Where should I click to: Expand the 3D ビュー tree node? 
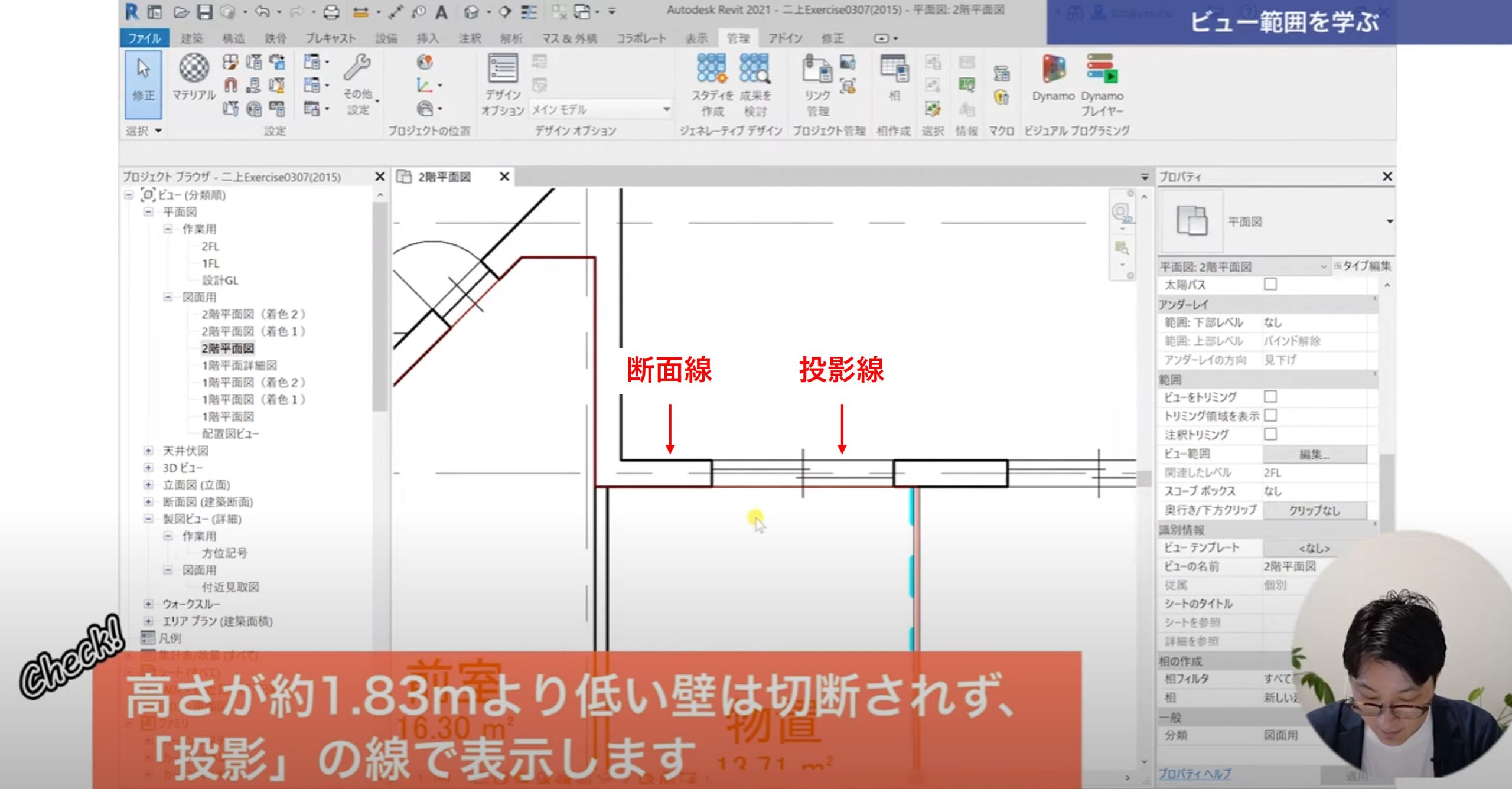tap(149, 468)
